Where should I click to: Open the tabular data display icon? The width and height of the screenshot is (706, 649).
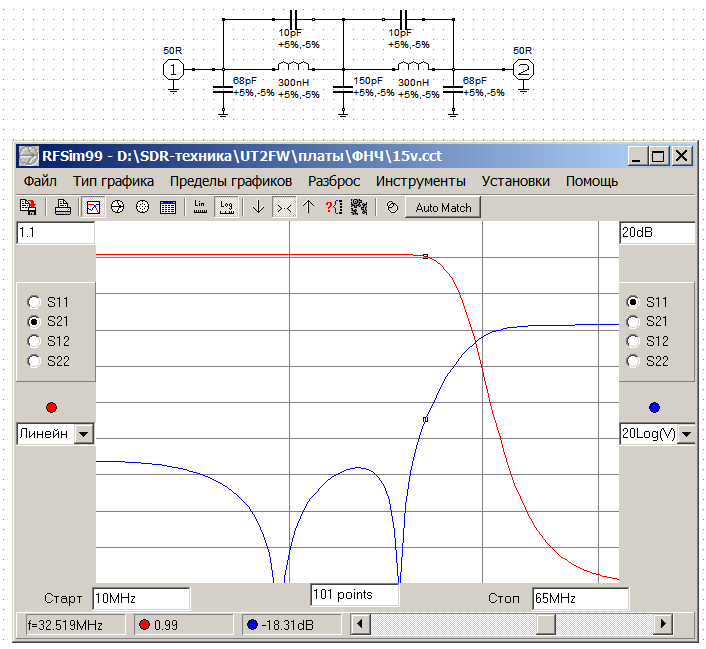167,207
